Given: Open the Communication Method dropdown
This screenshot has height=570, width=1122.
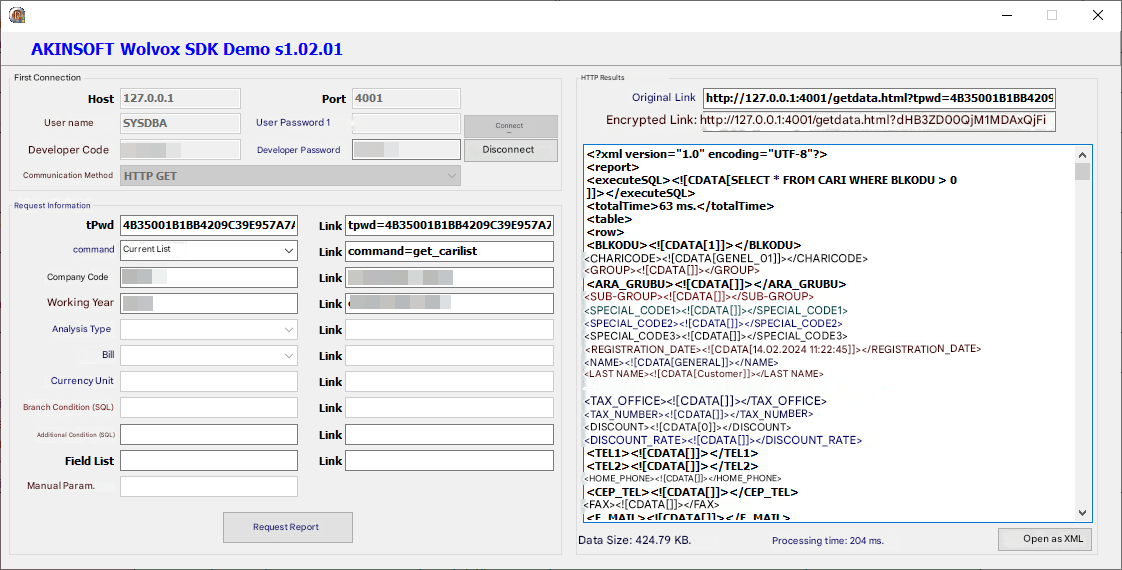Looking at the screenshot, I should (x=291, y=176).
